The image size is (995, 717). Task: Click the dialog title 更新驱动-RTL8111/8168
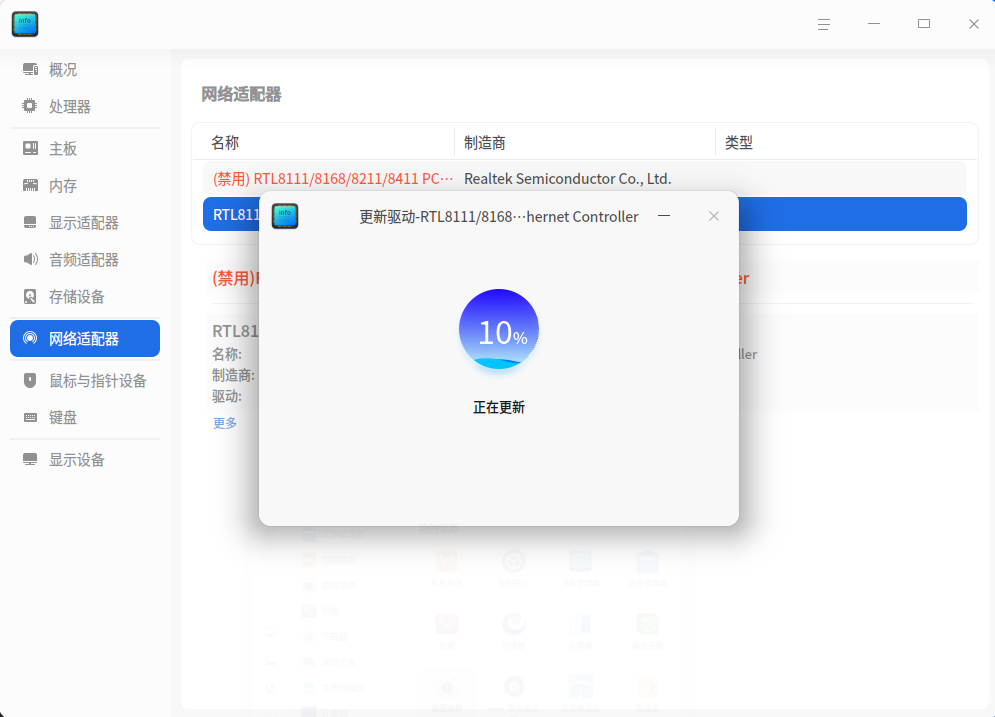point(499,216)
